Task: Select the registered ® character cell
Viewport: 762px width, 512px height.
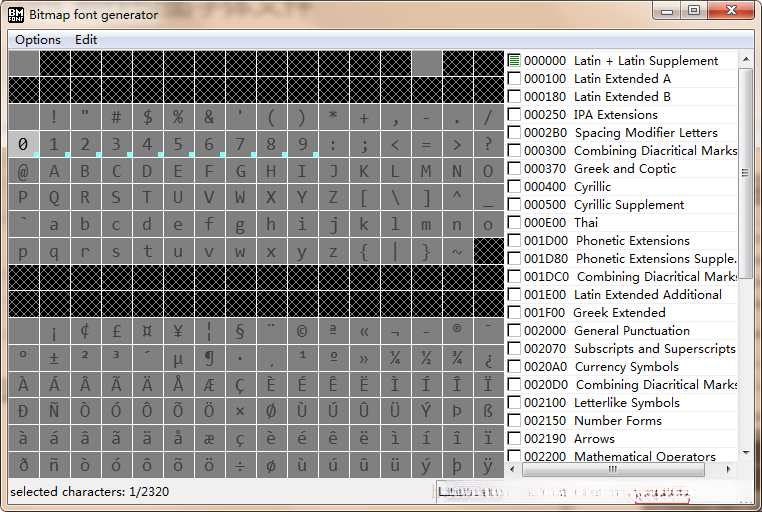Action: 457,331
